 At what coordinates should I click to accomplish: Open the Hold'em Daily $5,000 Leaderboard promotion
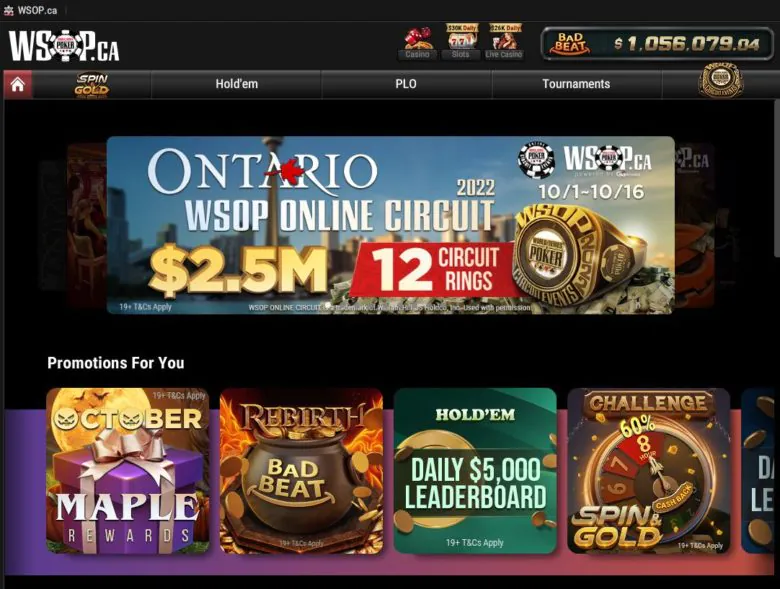(475, 471)
